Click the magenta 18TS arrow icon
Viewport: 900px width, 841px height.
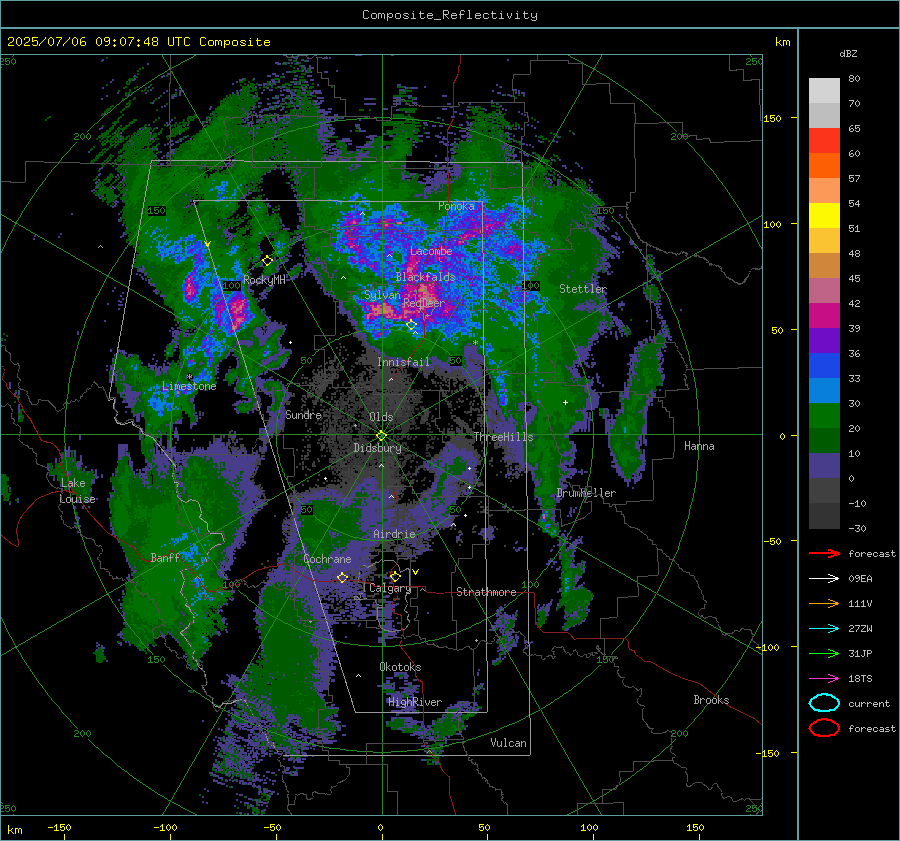click(824, 679)
